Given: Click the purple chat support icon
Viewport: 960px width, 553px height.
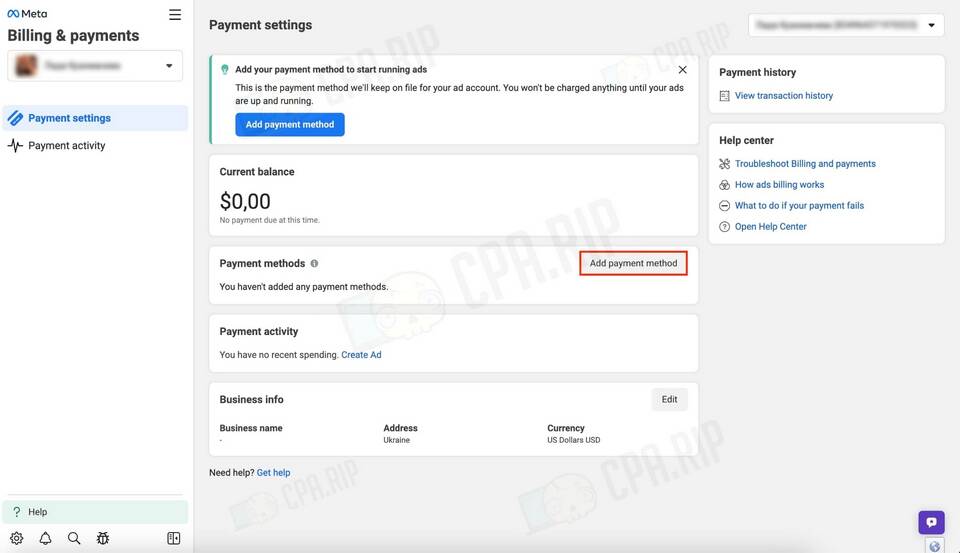Looking at the screenshot, I should click(x=931, y=522).
